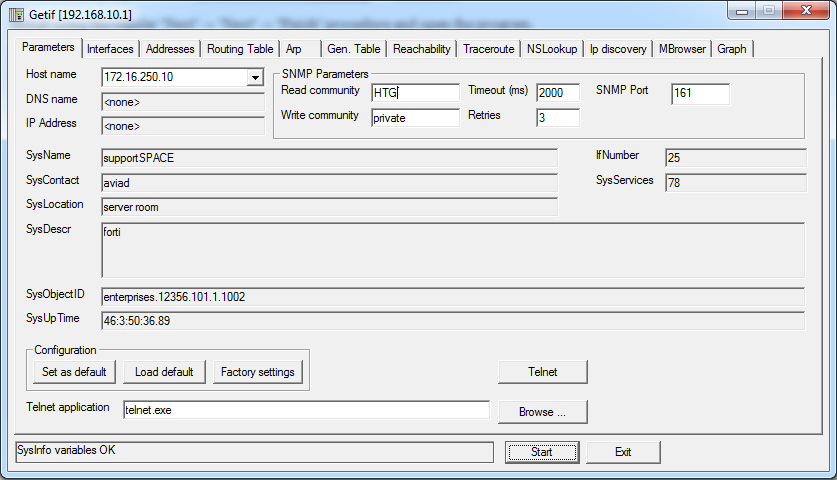Click the Telnet application field with telnet.exe

[306, 410]
